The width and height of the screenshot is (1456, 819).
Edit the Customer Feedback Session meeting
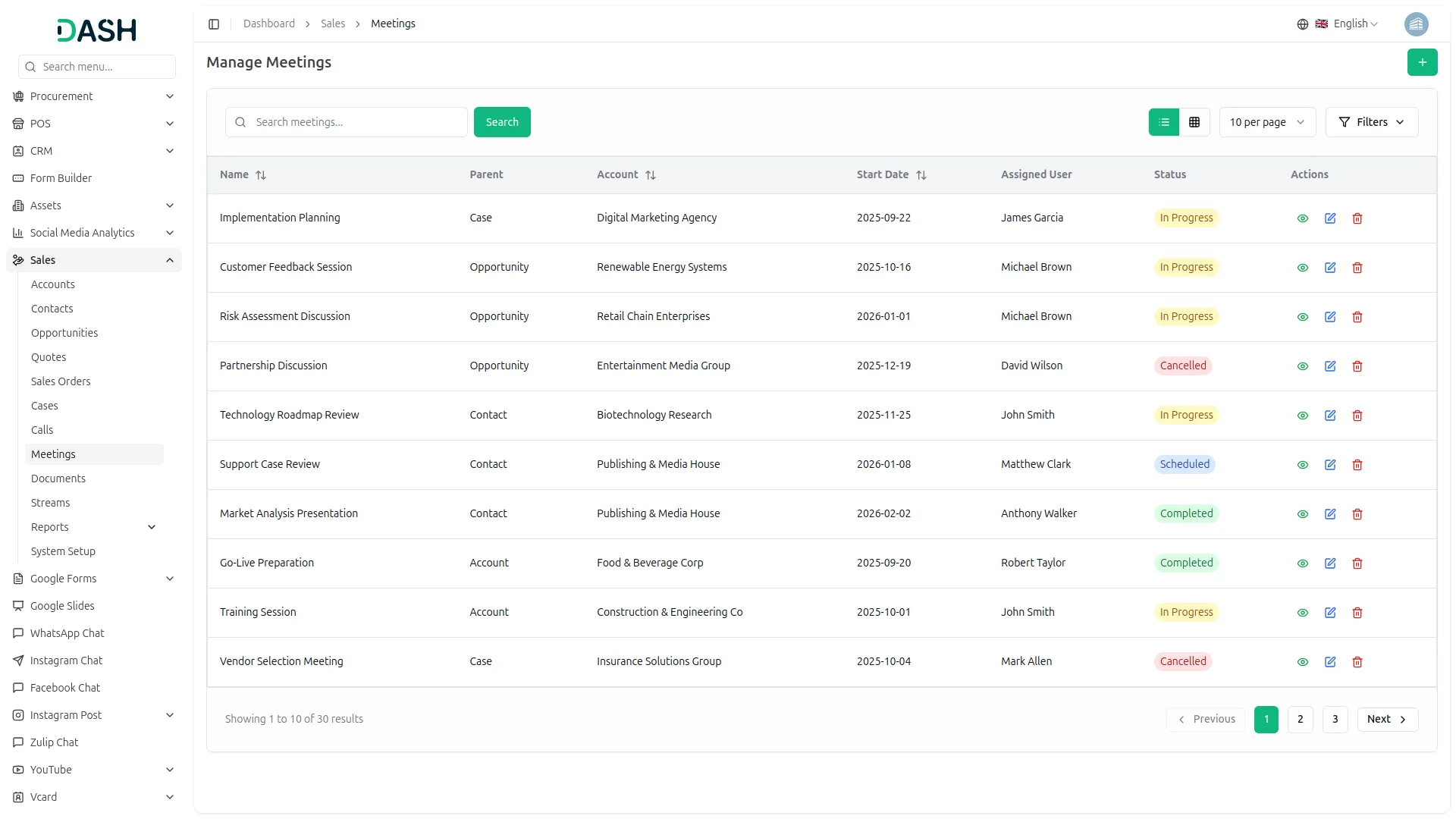pos(1330,268)
